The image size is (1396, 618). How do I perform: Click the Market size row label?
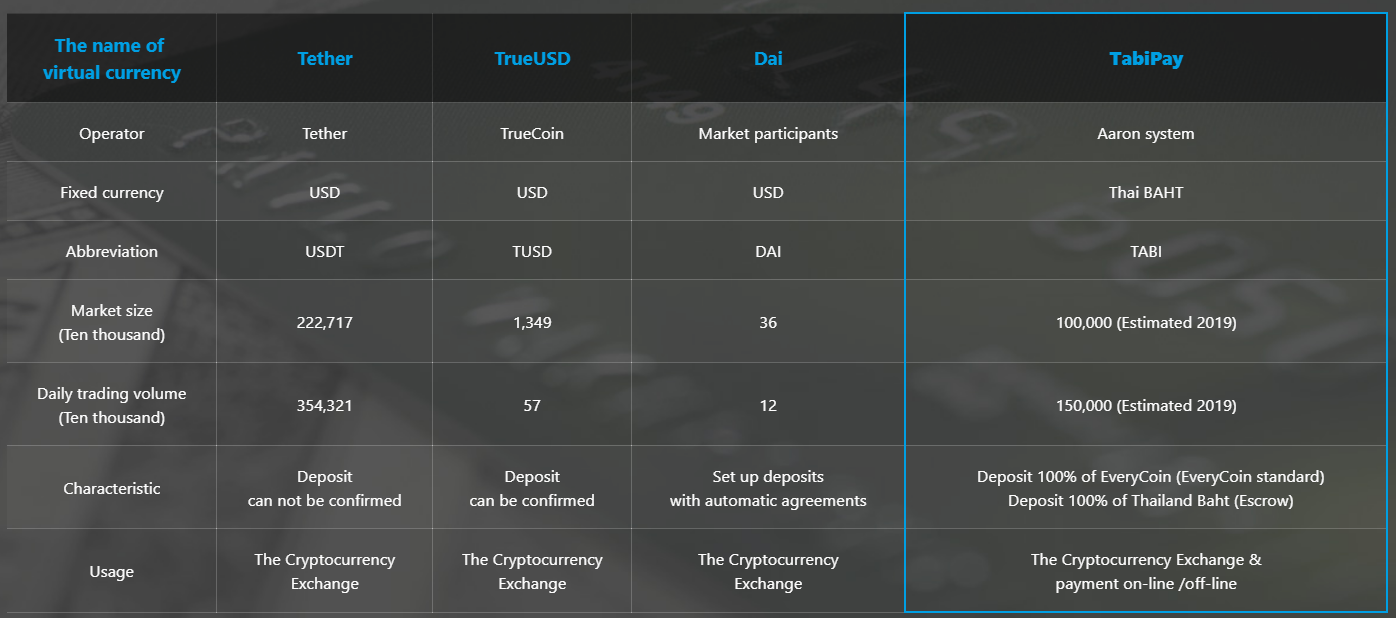[112, 322]
